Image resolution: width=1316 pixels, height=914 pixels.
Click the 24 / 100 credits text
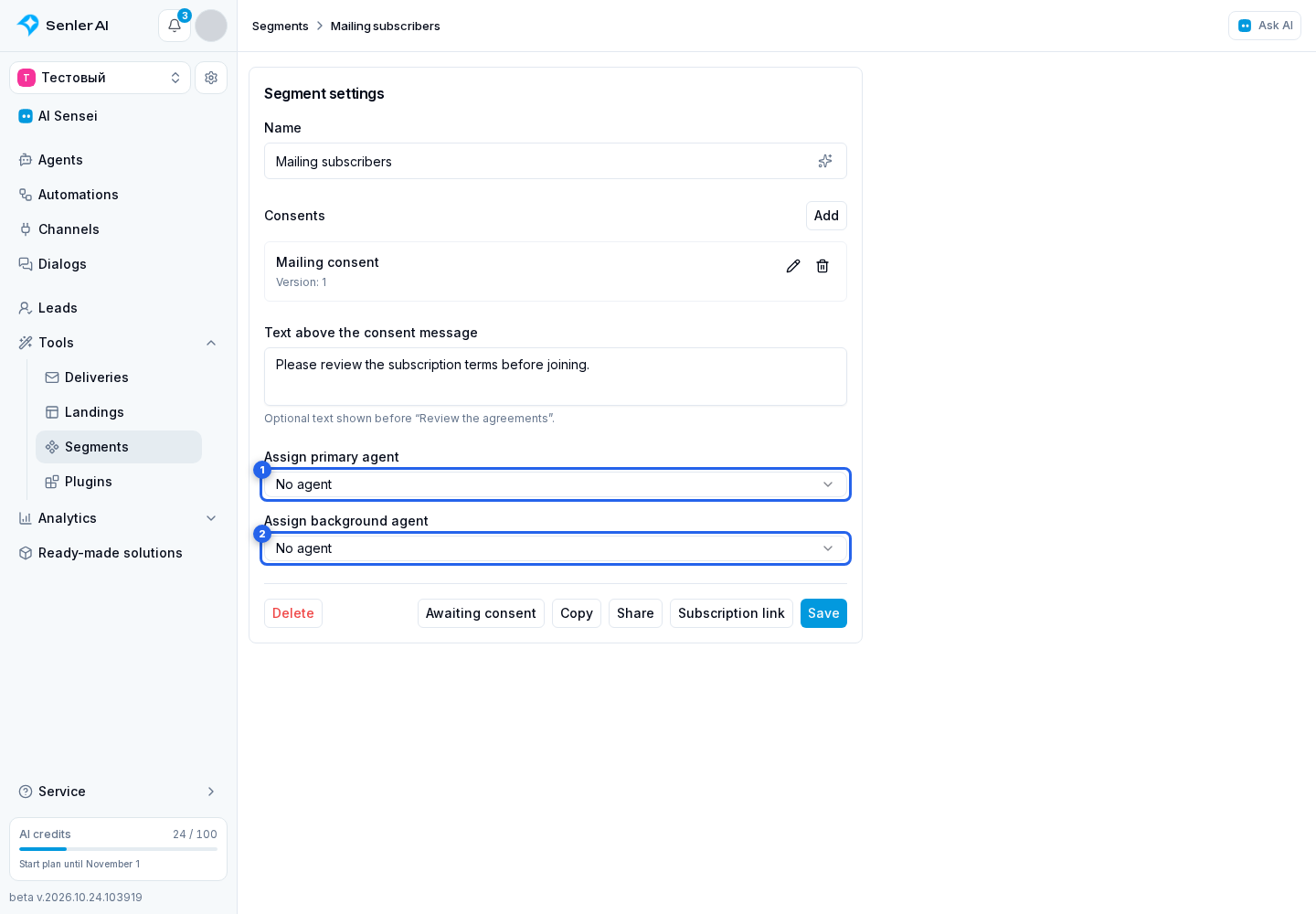[x=195, y=834]
